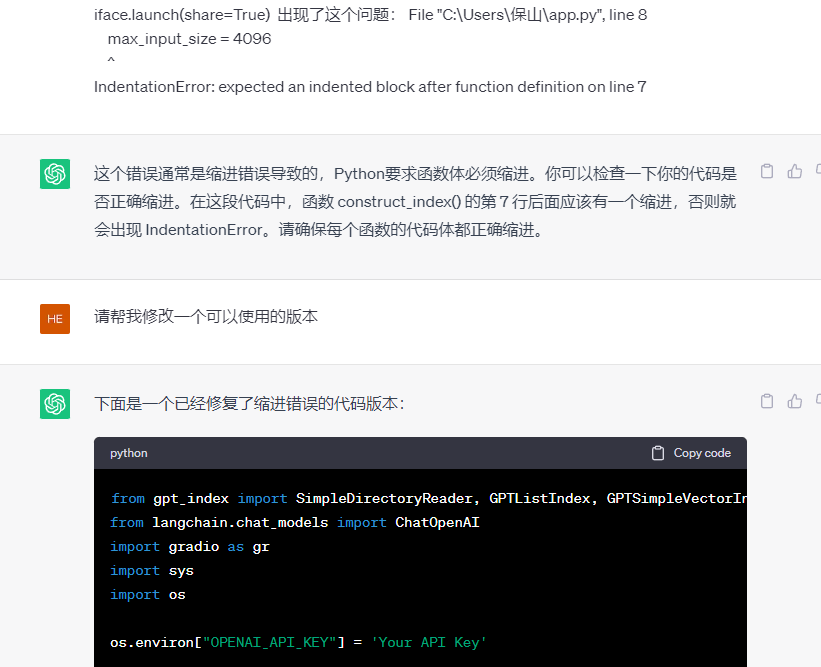821x667 pixels.
Task: Click the HE user avatar
Action: 55,319
